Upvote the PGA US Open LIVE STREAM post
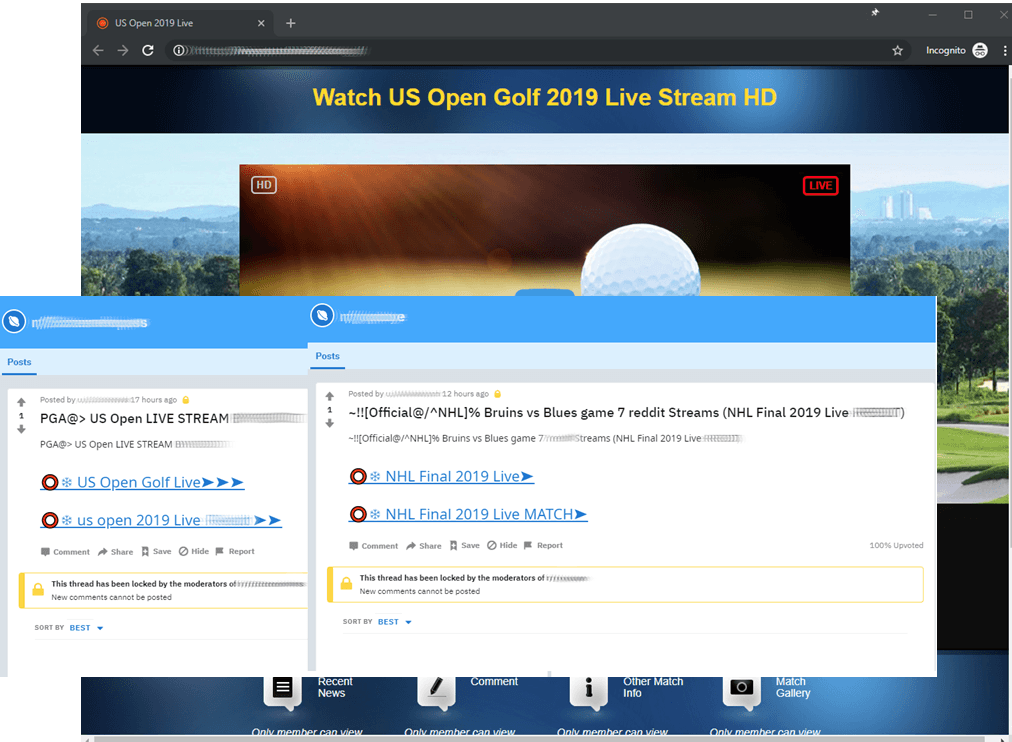Image resolution: width=1012 pixels, height=742 pixels. coord(21,402)
